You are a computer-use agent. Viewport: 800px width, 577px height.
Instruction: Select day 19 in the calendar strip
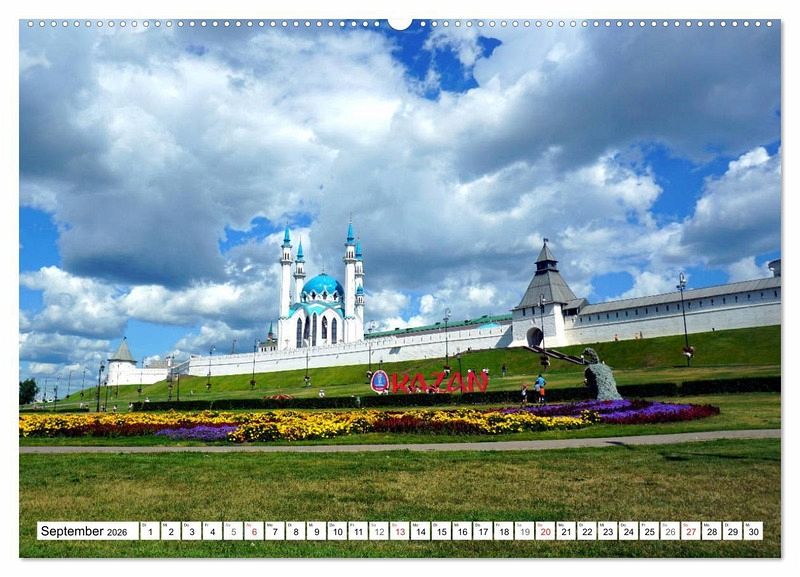524,531
